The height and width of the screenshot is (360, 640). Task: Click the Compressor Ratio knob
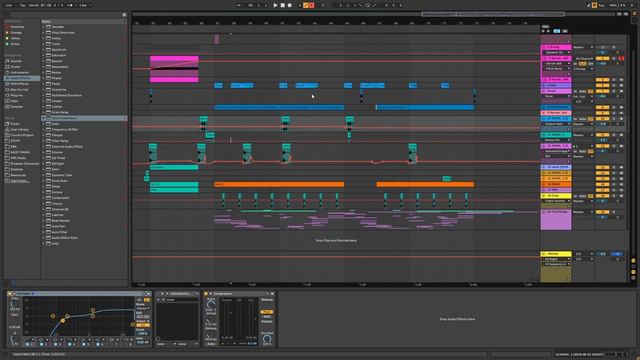click(211, 304)
